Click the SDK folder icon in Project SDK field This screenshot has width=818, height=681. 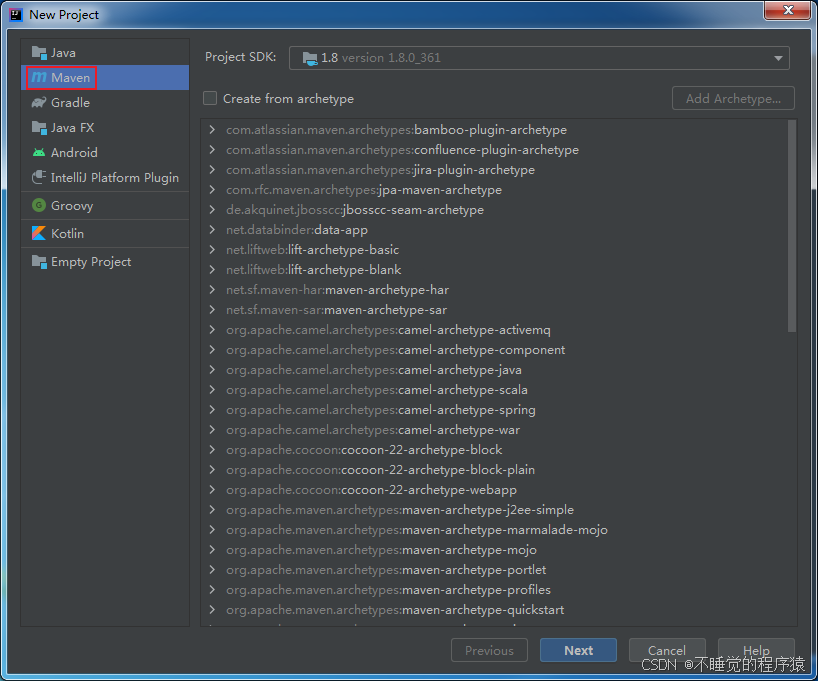point(310,58)
